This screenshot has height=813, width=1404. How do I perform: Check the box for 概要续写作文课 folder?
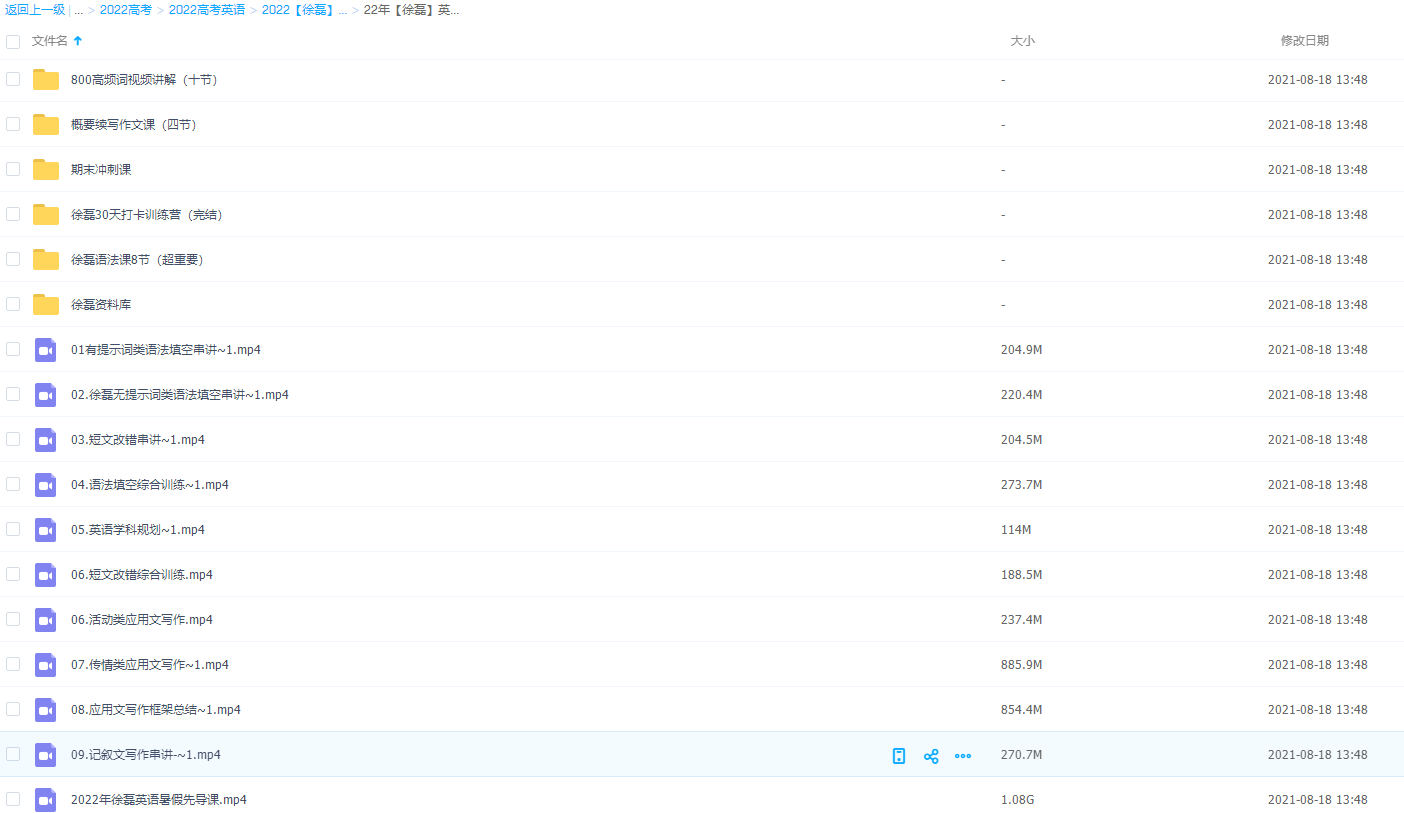13,124
